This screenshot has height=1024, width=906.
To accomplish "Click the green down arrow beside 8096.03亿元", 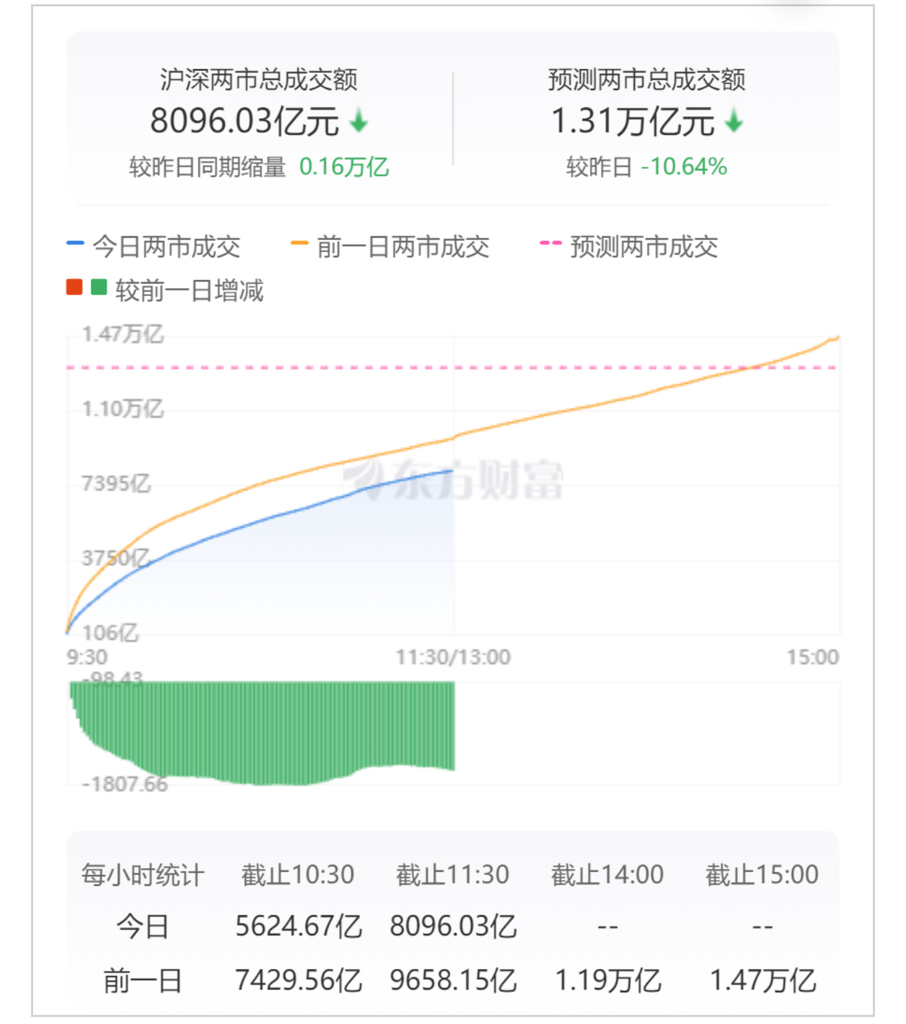I will coord(359,121).
